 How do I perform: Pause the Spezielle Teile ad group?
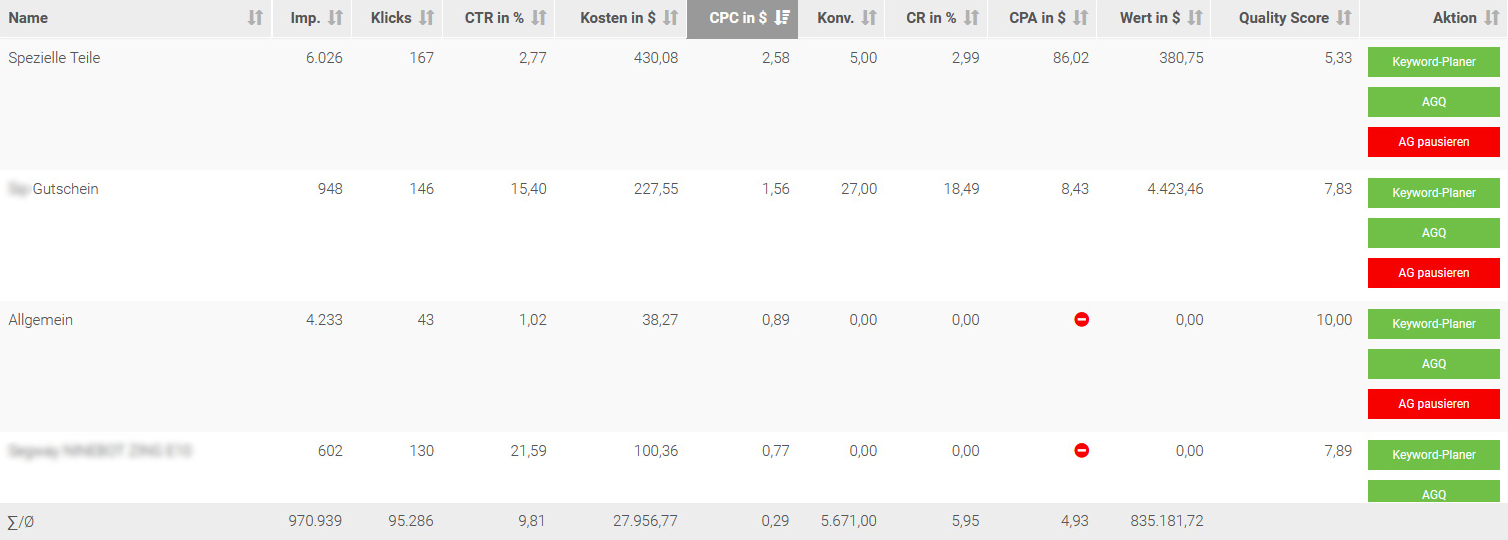(1434, 142)
